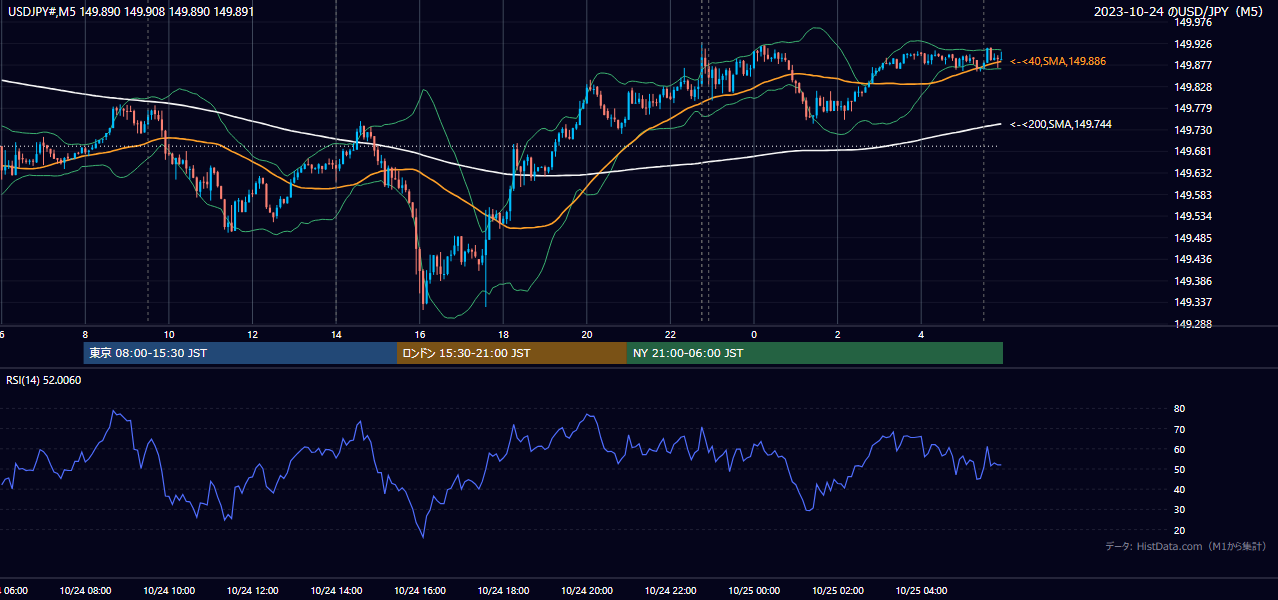Click price axis value 149.976
This screenshot has width=1278, height=600.
[1192, 22]
